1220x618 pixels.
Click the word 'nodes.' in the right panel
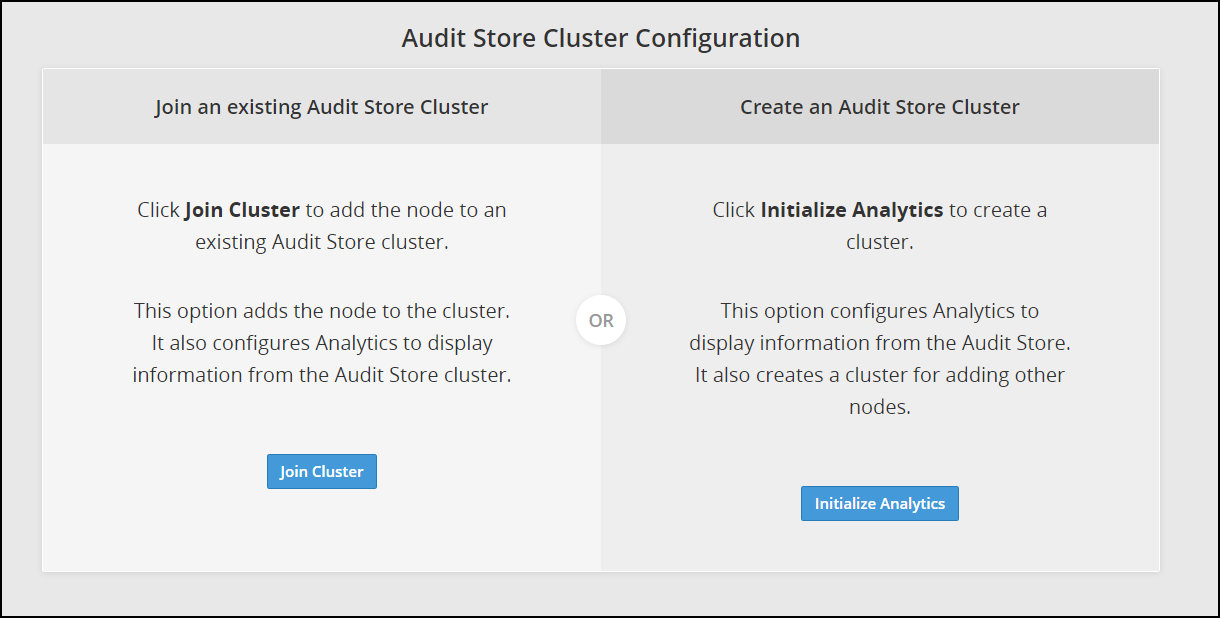pos(879,406)
